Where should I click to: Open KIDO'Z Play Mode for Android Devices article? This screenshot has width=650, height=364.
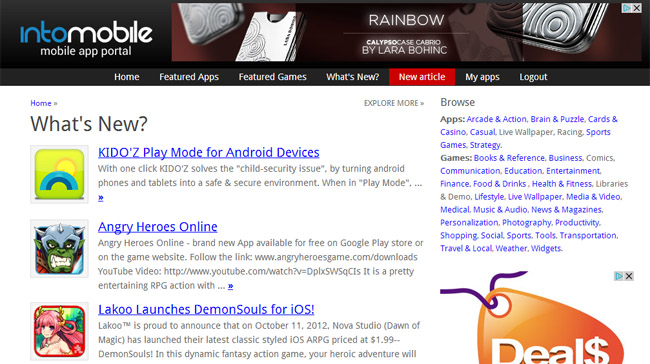[209, 153]
